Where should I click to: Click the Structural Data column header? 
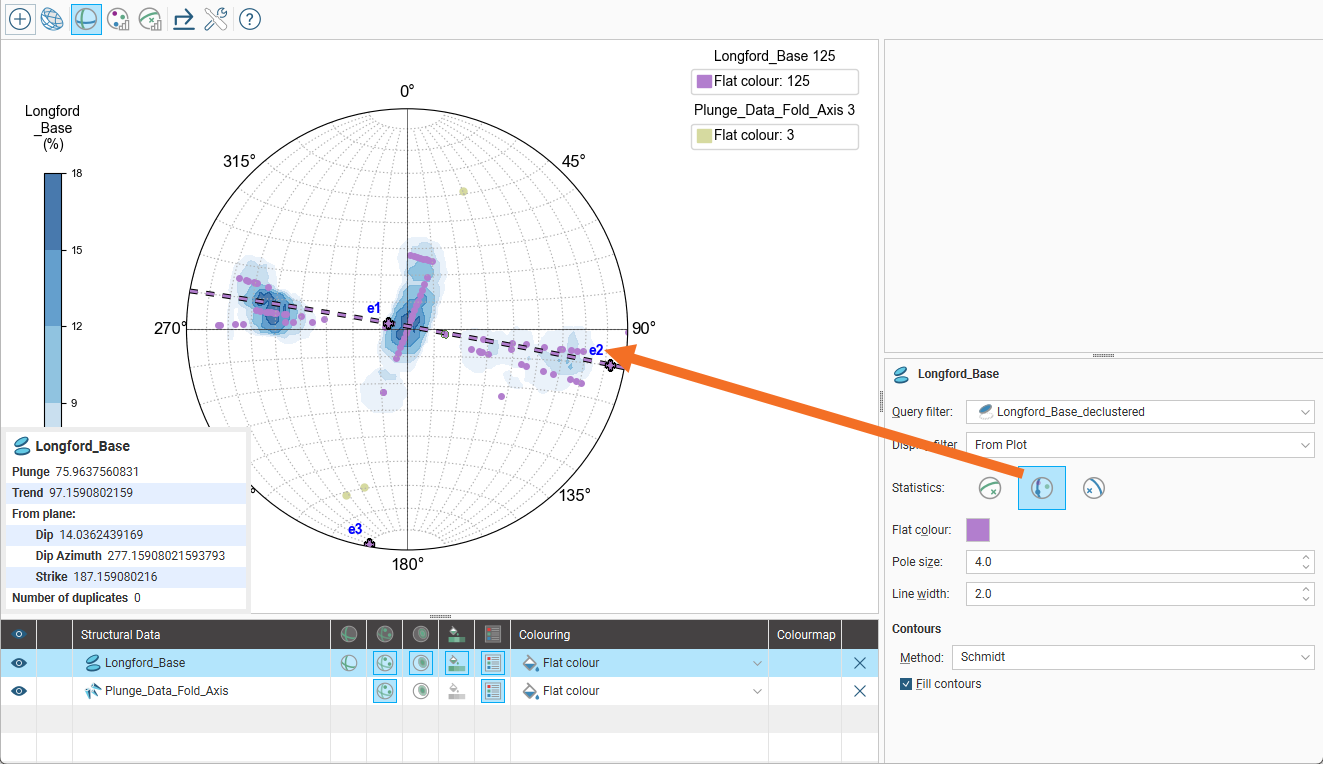click(x=120, y=635)
